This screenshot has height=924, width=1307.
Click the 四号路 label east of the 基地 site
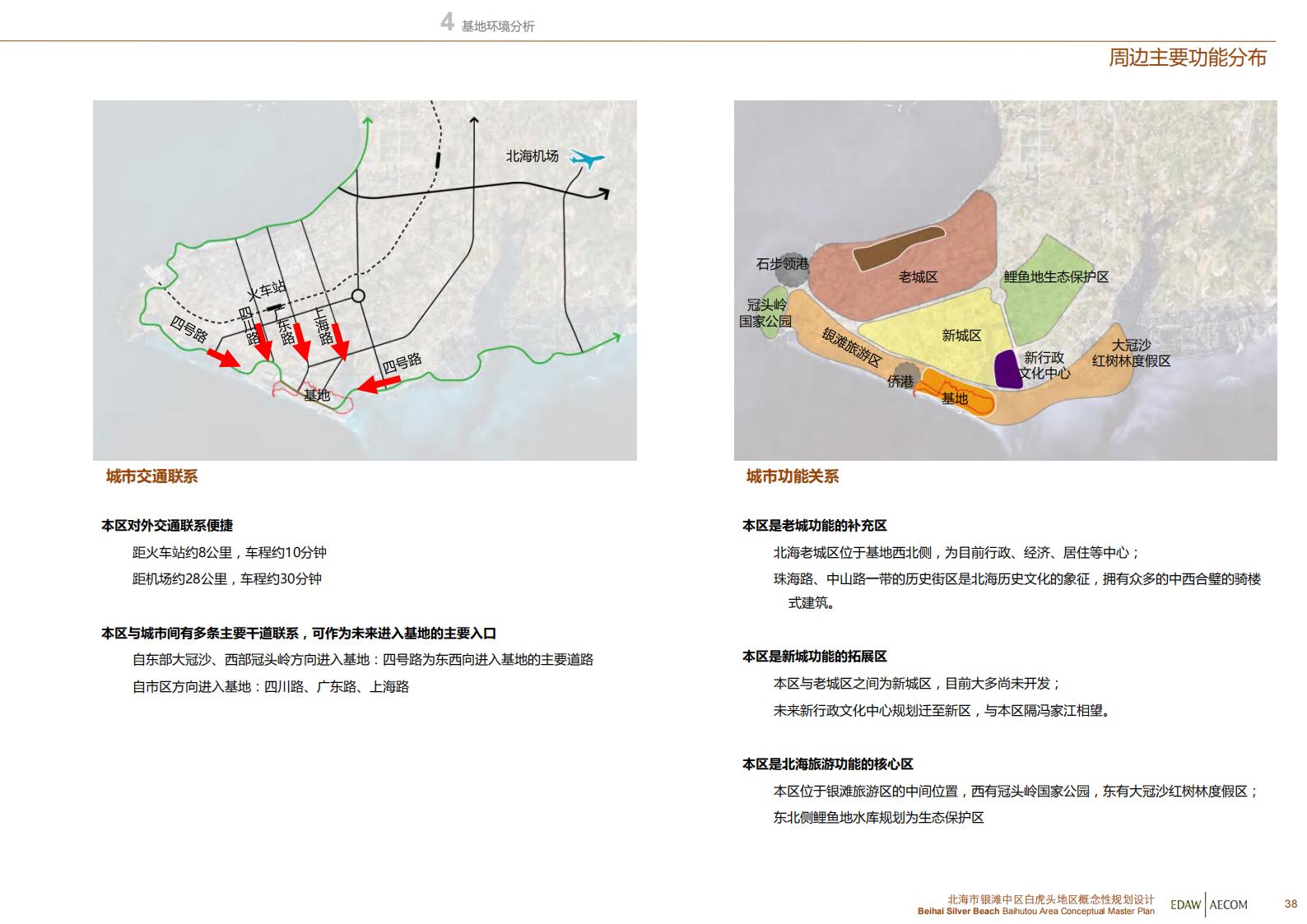[402, 362]
